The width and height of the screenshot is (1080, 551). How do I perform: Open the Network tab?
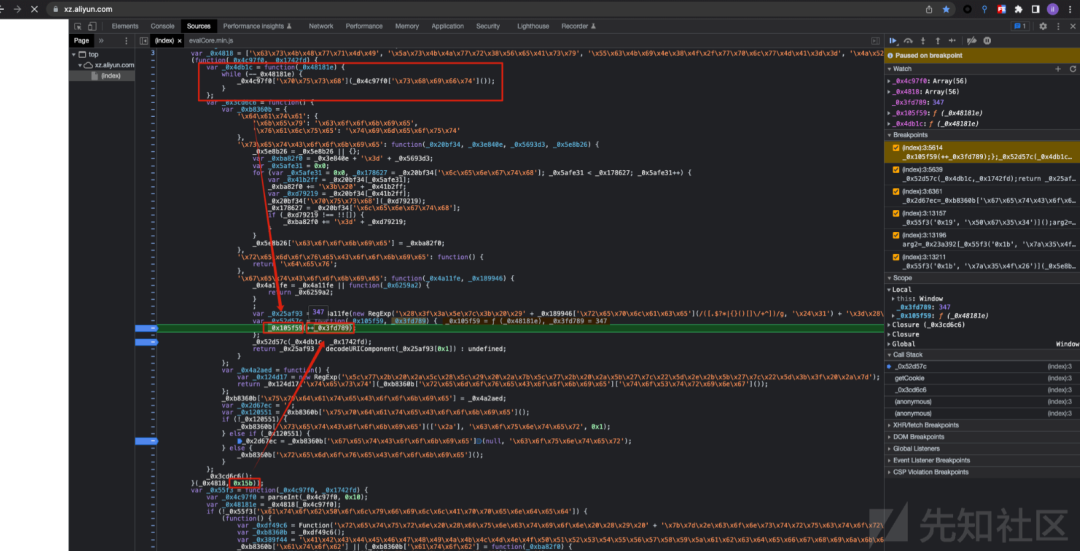point(321,26)
